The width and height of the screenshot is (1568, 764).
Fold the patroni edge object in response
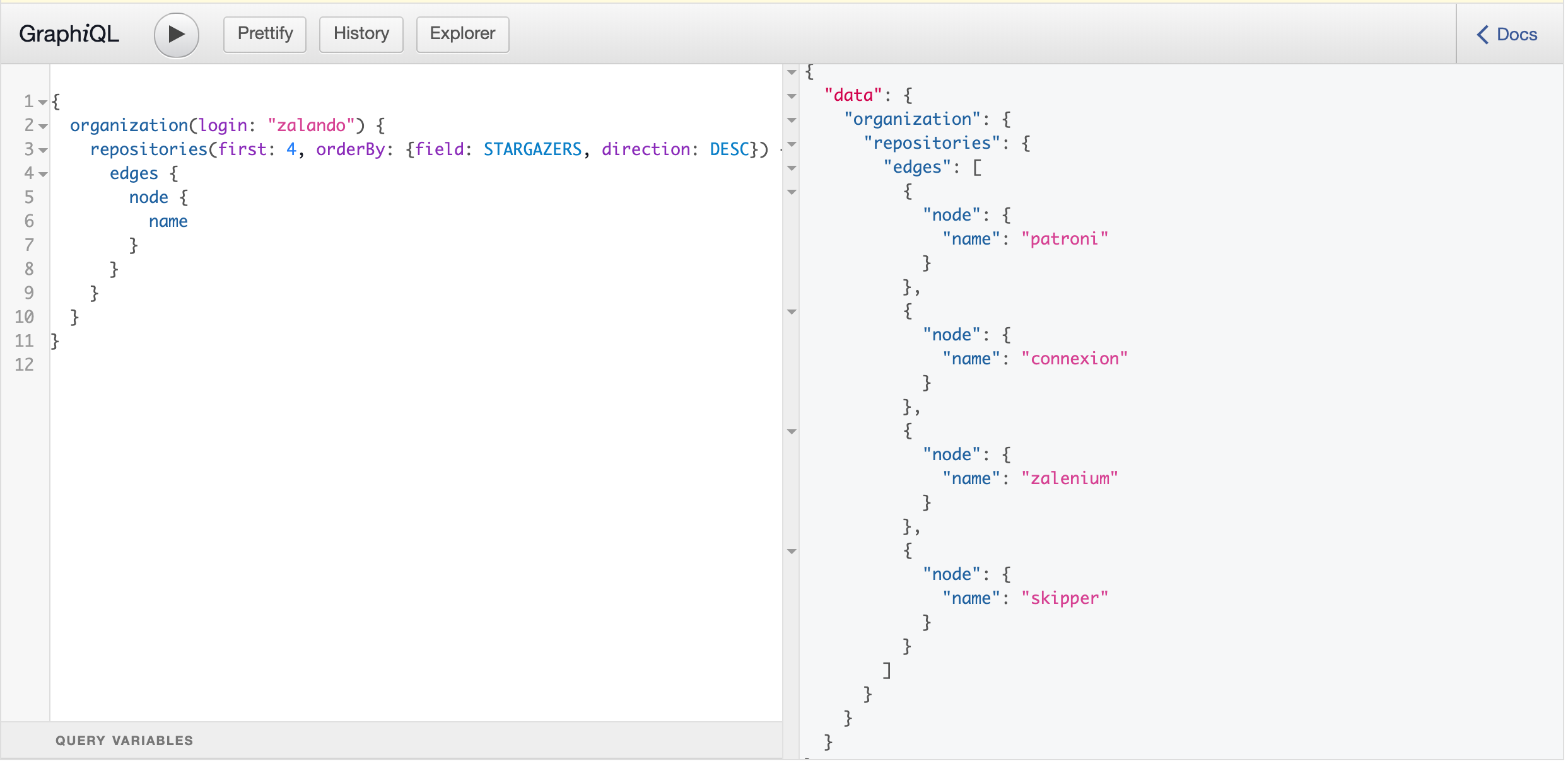pyautogui.click(x=792, y=192)
